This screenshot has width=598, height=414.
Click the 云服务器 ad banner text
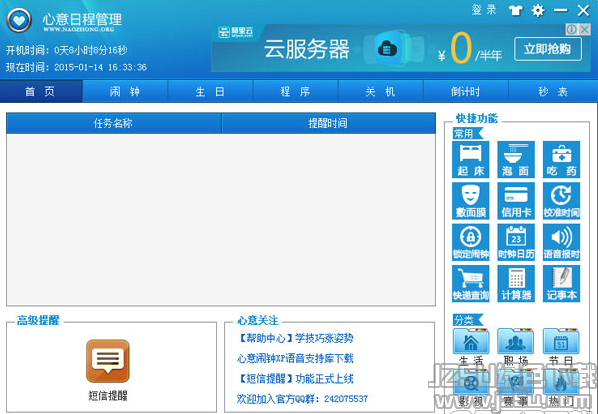tap(307, 49)
